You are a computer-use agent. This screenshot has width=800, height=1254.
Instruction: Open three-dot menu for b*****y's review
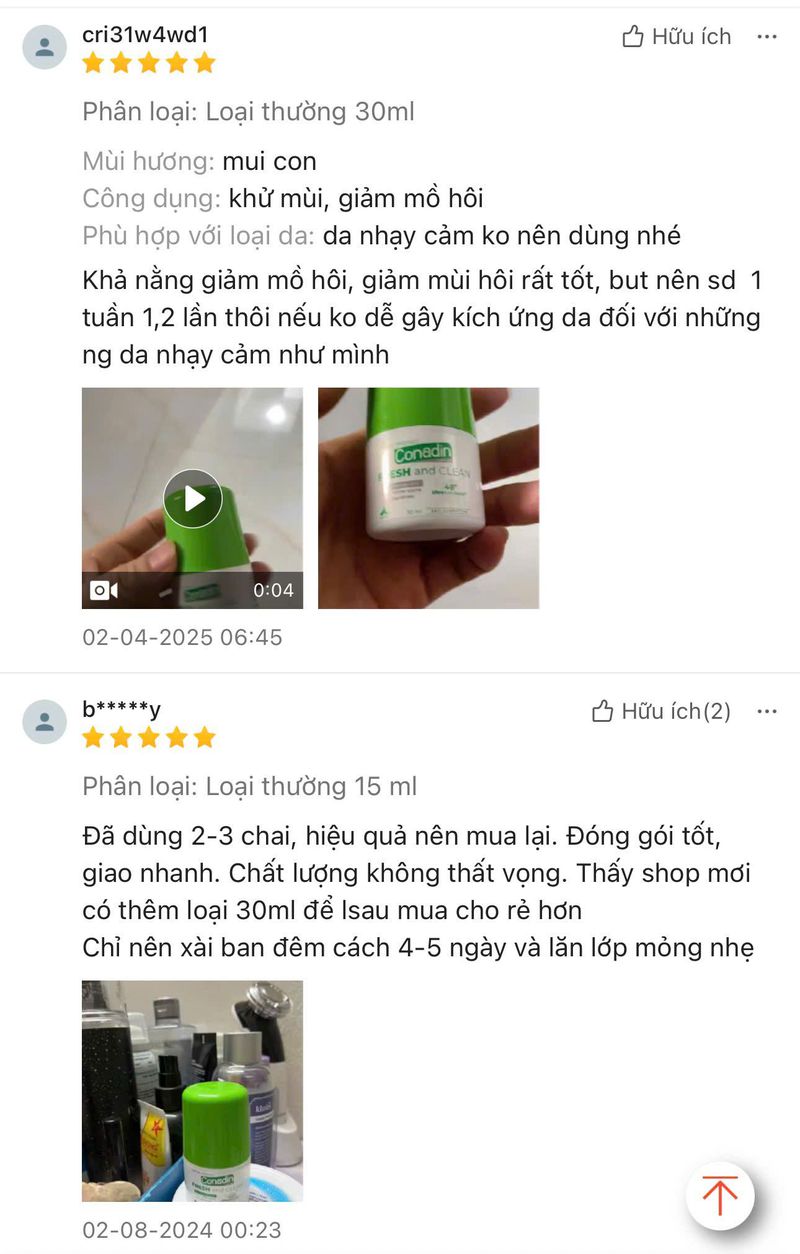pos(767,712)
